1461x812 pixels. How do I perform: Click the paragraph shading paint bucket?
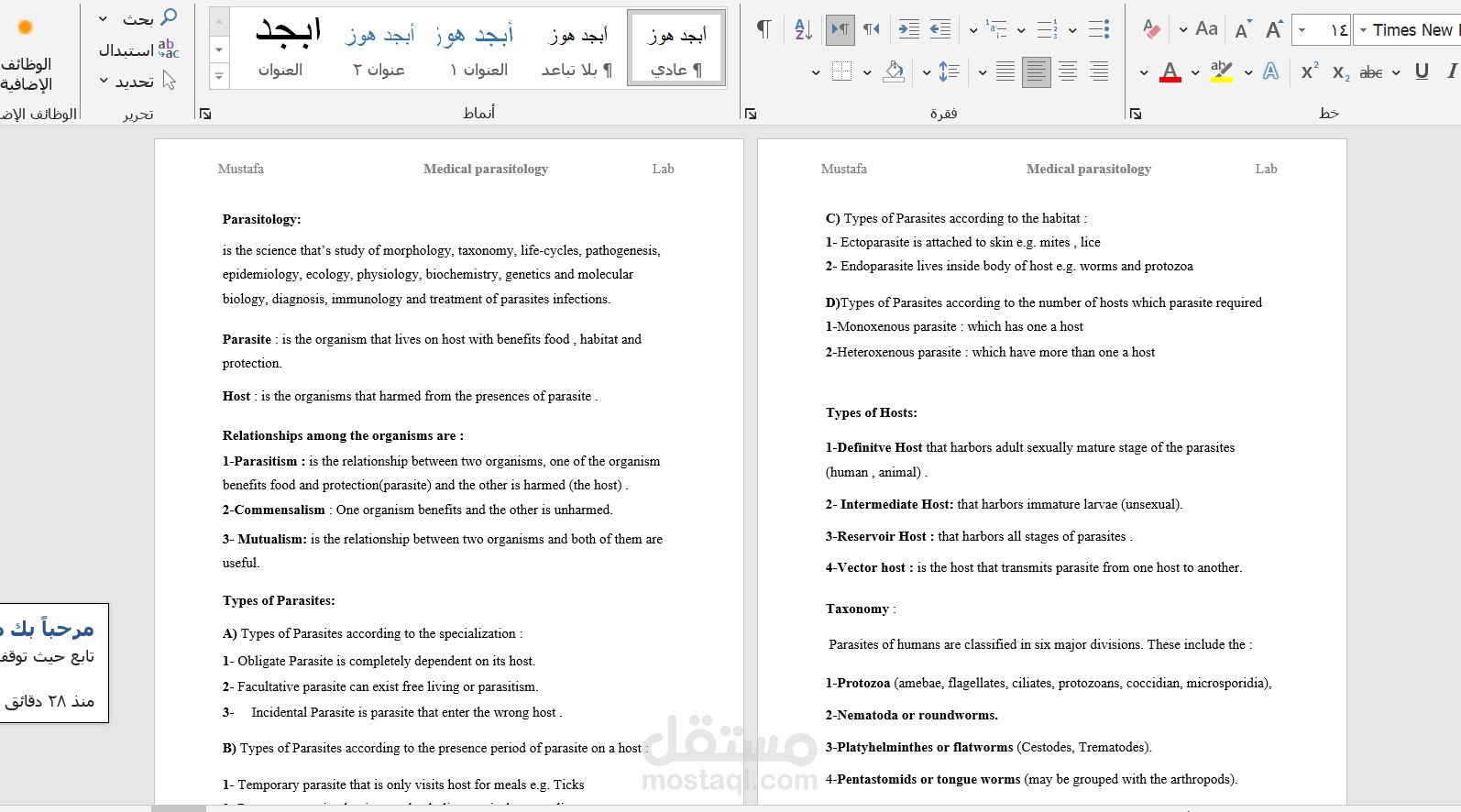click(894, 71)
